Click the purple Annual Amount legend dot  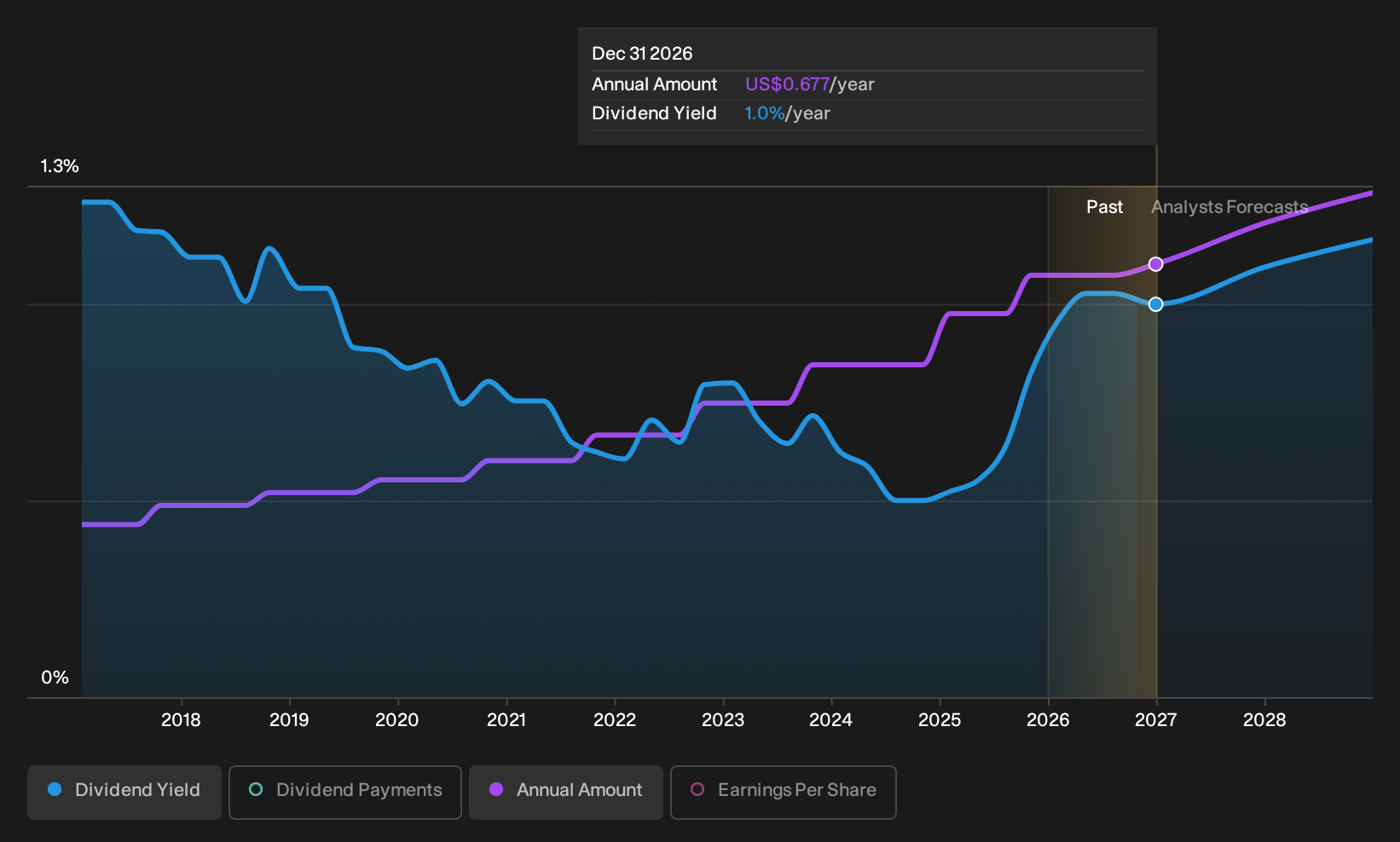[496, 789]
